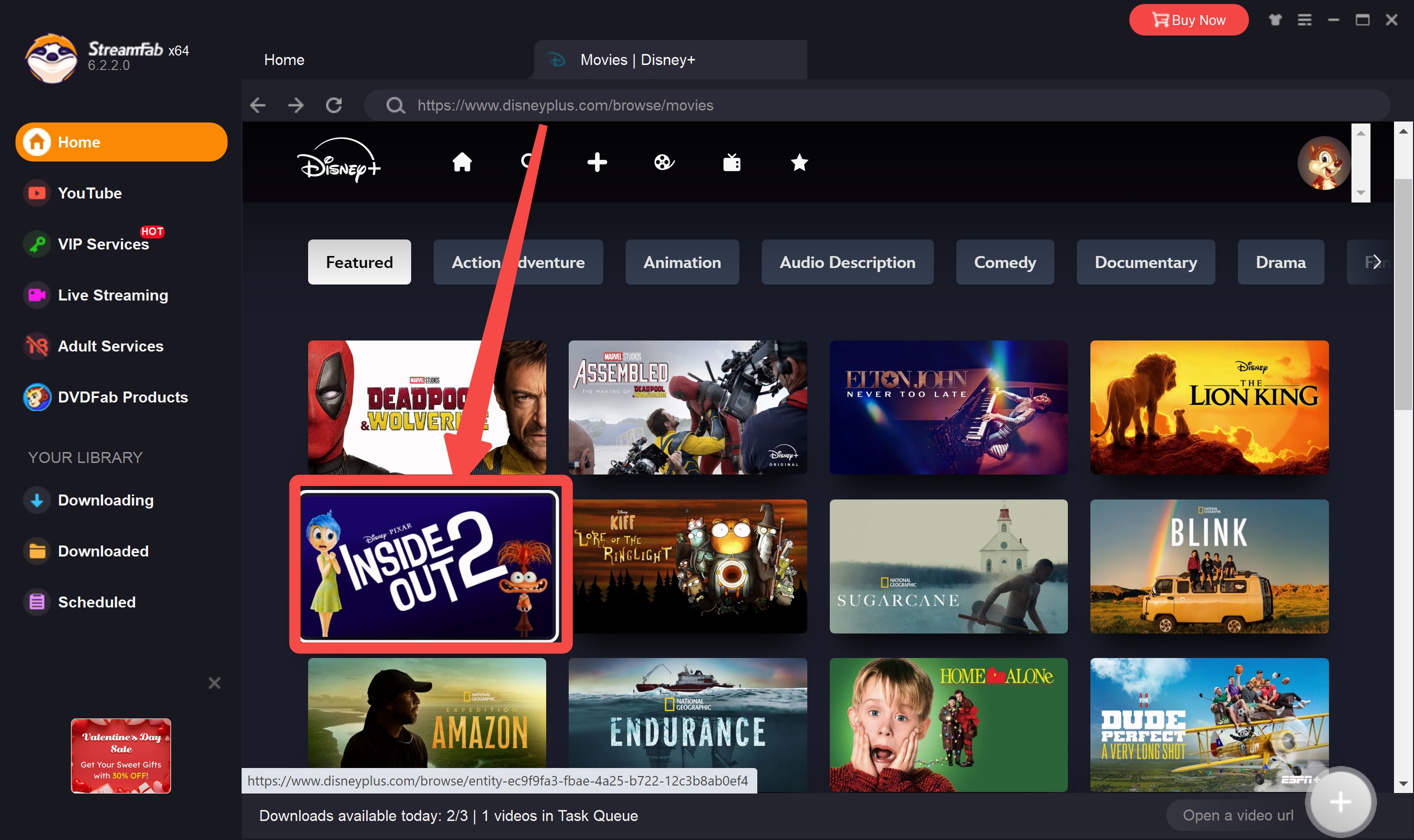Open the skin shirt icon

1275,20
